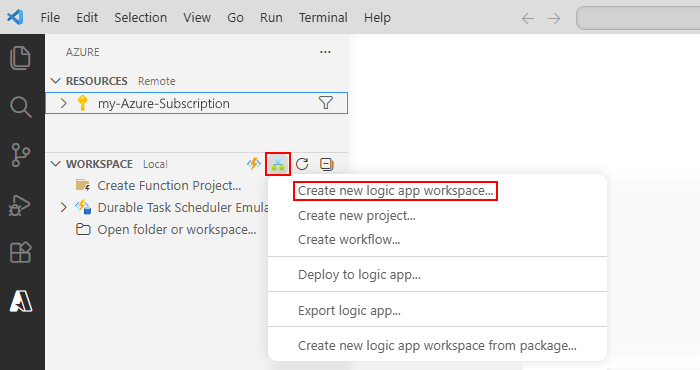The image size is (700, 370).
Task: Select my-Azure-Subscription row
Action: (x=196, y=103)
